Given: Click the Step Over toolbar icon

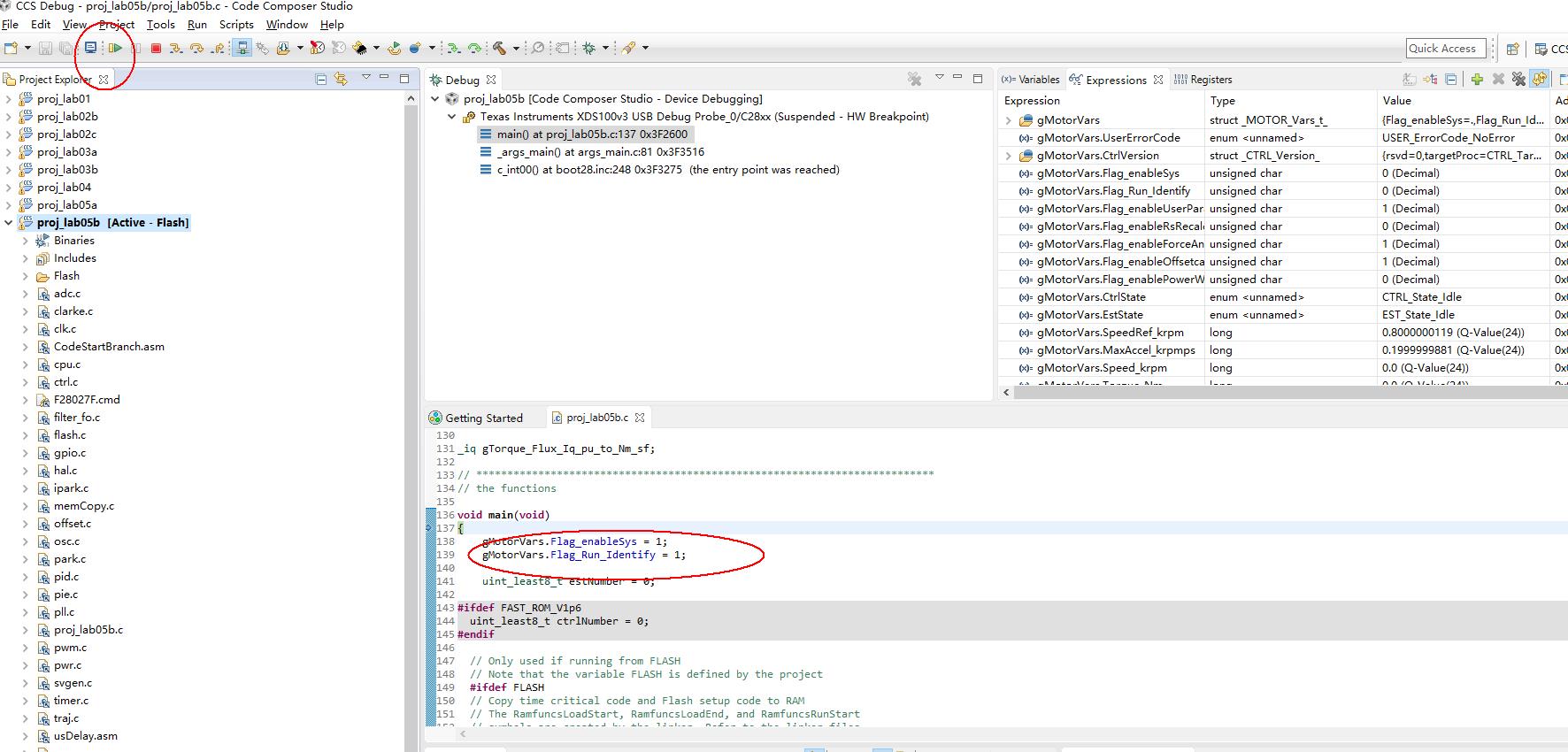Looking at the screenshot, I should pyautogui.click(x=196, y=48).
